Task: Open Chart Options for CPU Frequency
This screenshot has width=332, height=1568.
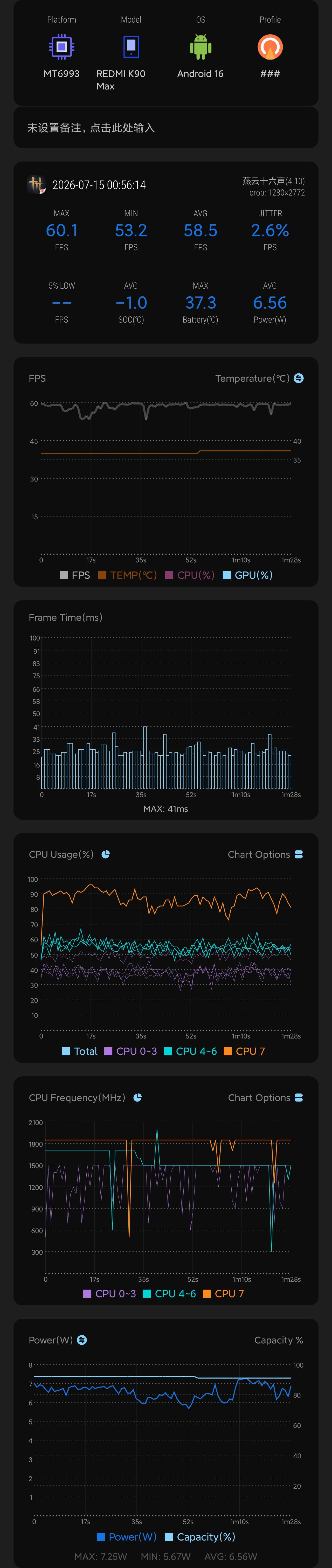Action: coord(265,1097)
